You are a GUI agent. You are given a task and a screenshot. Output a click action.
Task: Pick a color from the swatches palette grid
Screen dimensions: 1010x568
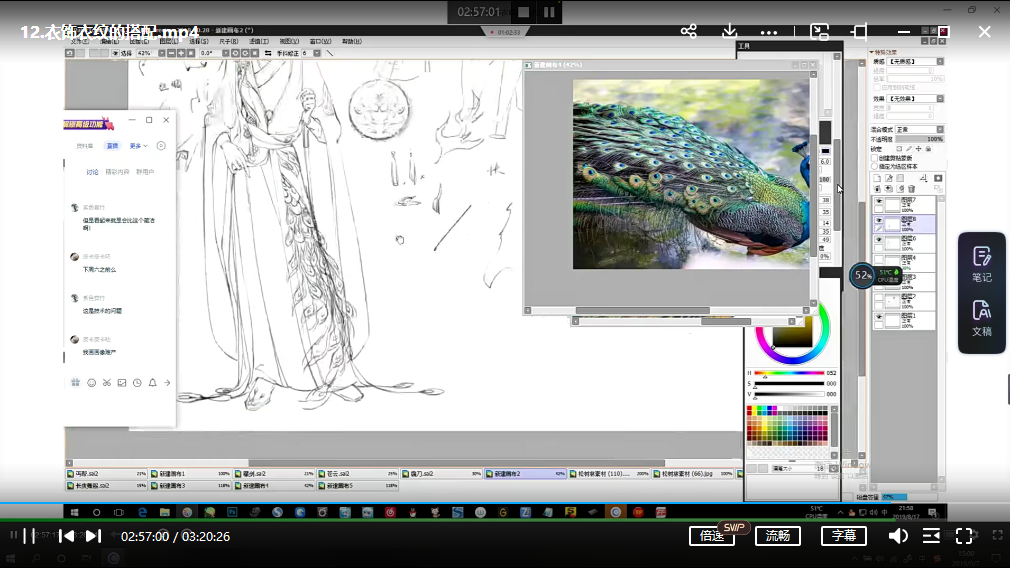(787, 425)
